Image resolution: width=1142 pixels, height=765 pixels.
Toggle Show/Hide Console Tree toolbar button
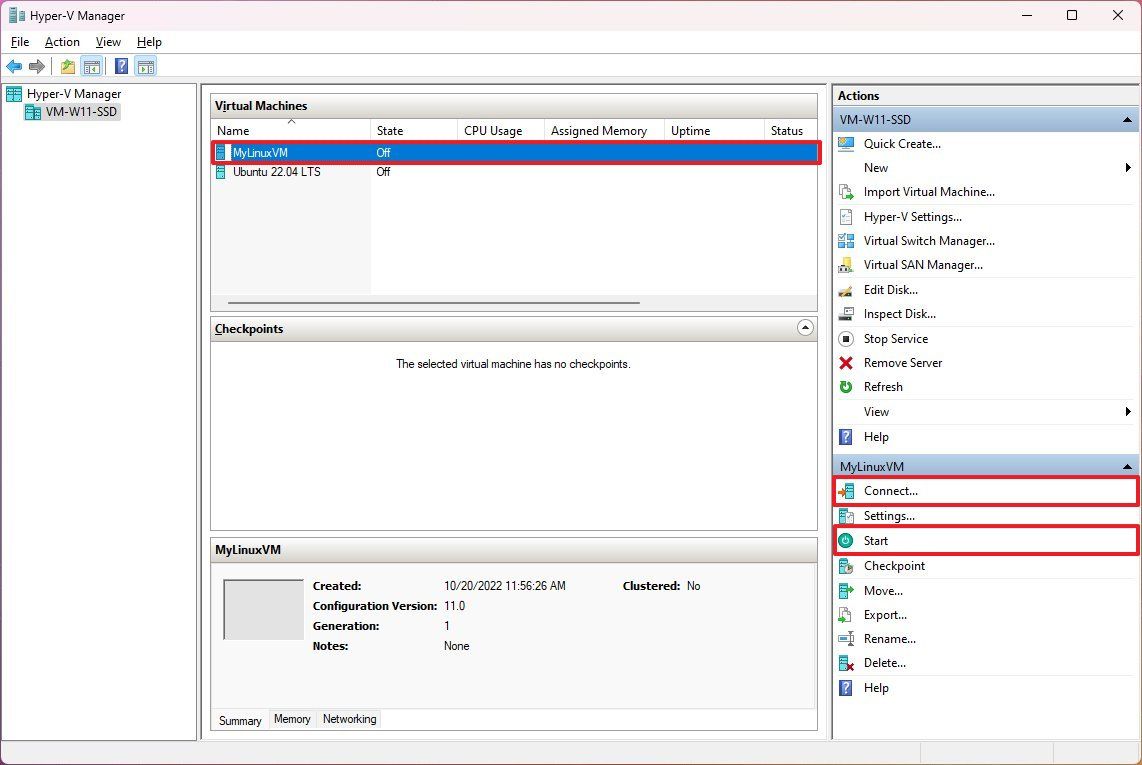click(x=92, y=67)
